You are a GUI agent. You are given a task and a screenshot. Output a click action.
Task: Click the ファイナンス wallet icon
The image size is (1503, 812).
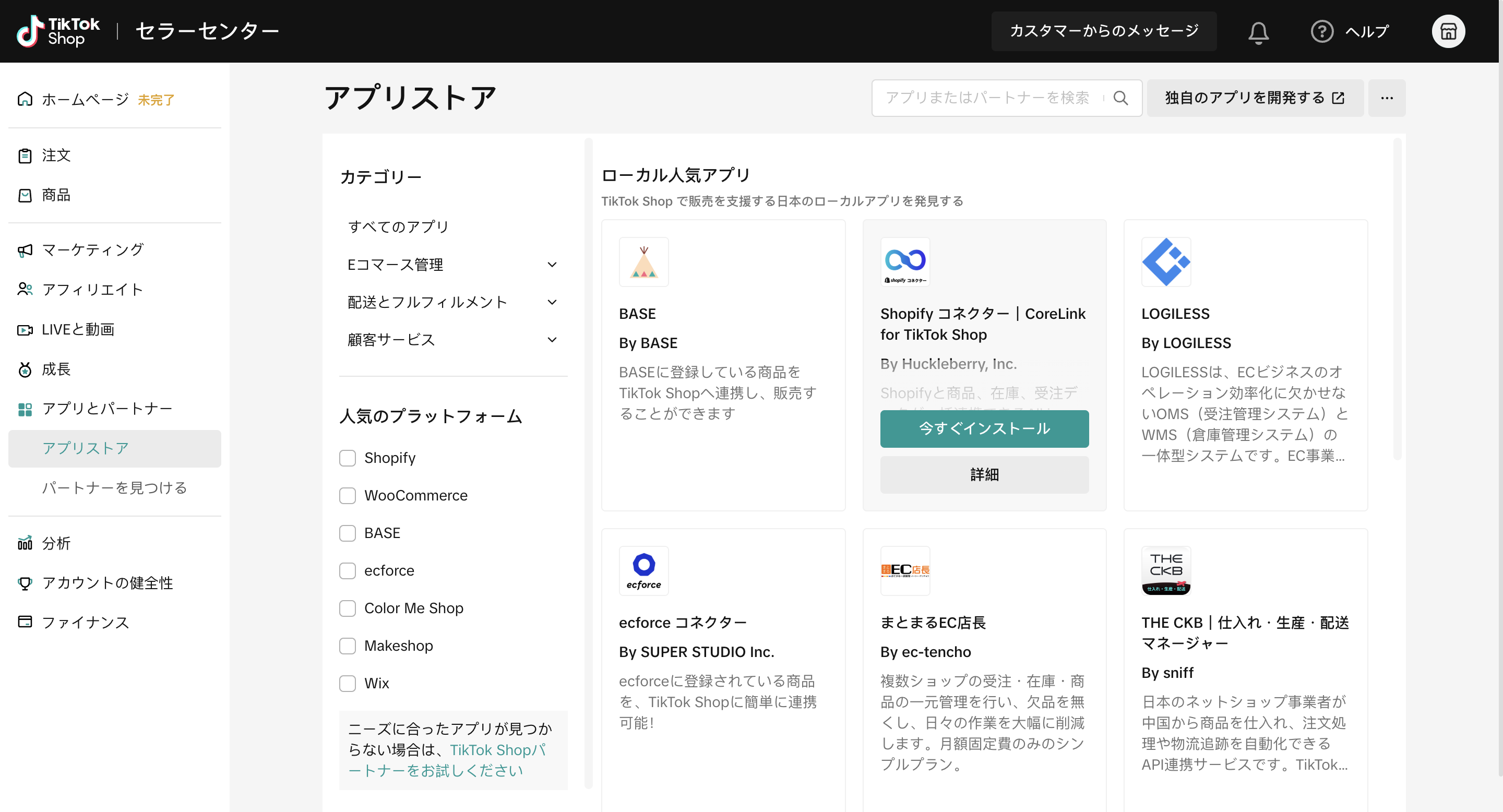point(25,622)
